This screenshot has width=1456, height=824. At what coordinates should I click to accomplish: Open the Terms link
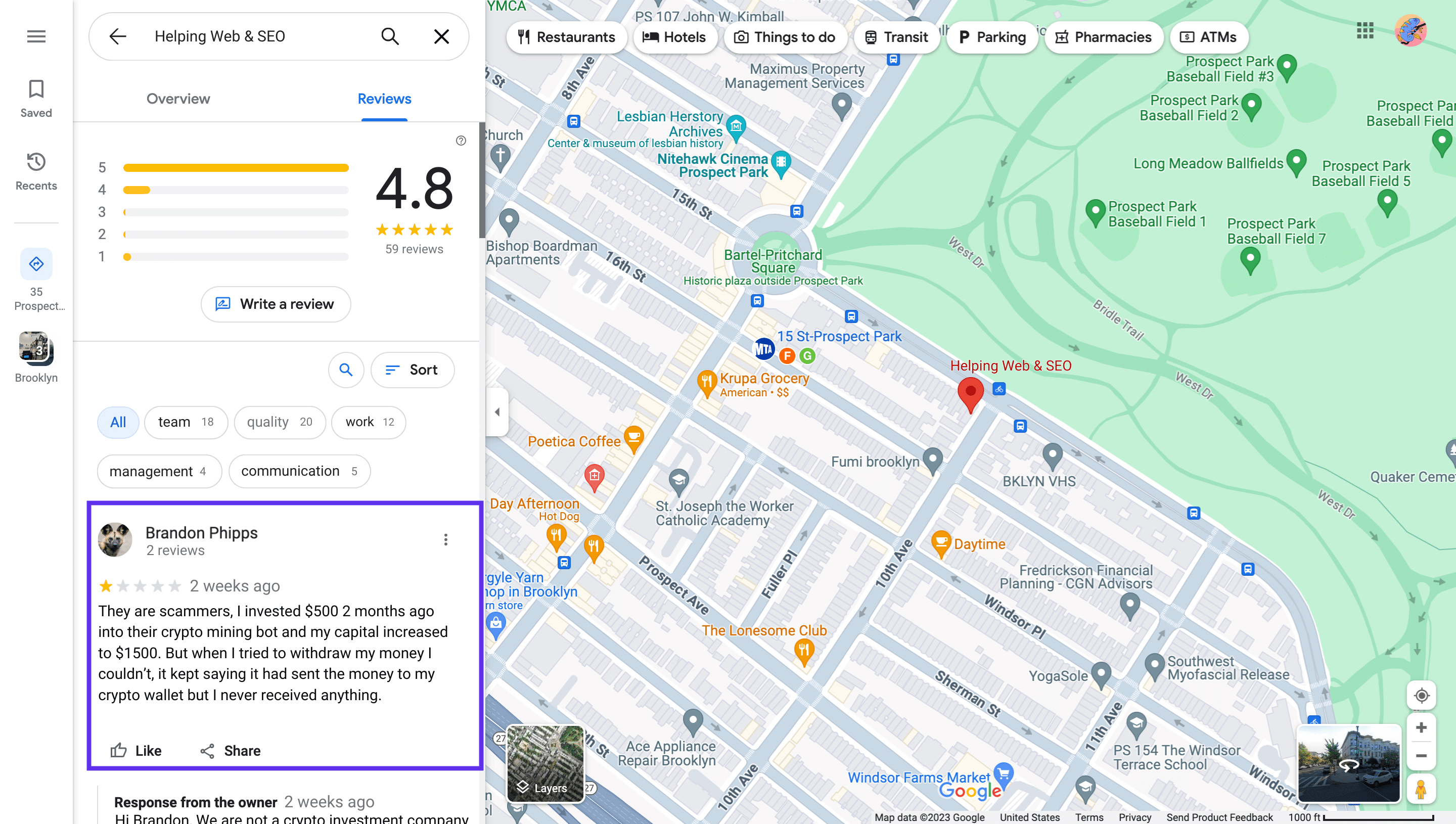[x=1089, y=817]
